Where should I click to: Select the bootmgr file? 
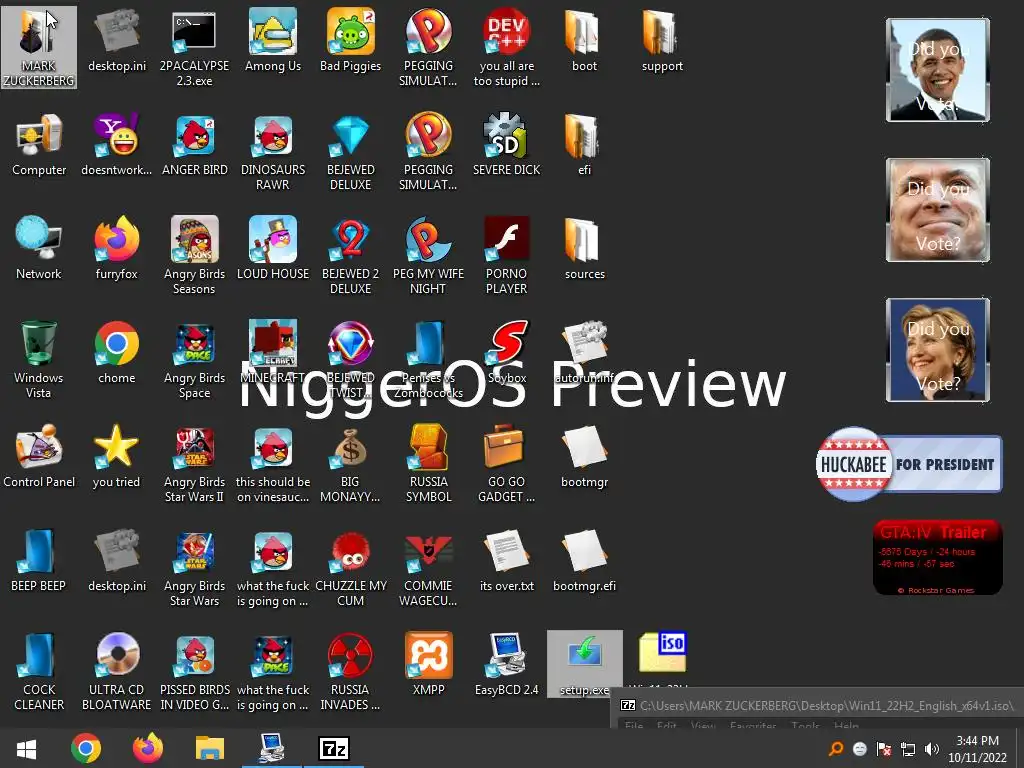(584, 456)
